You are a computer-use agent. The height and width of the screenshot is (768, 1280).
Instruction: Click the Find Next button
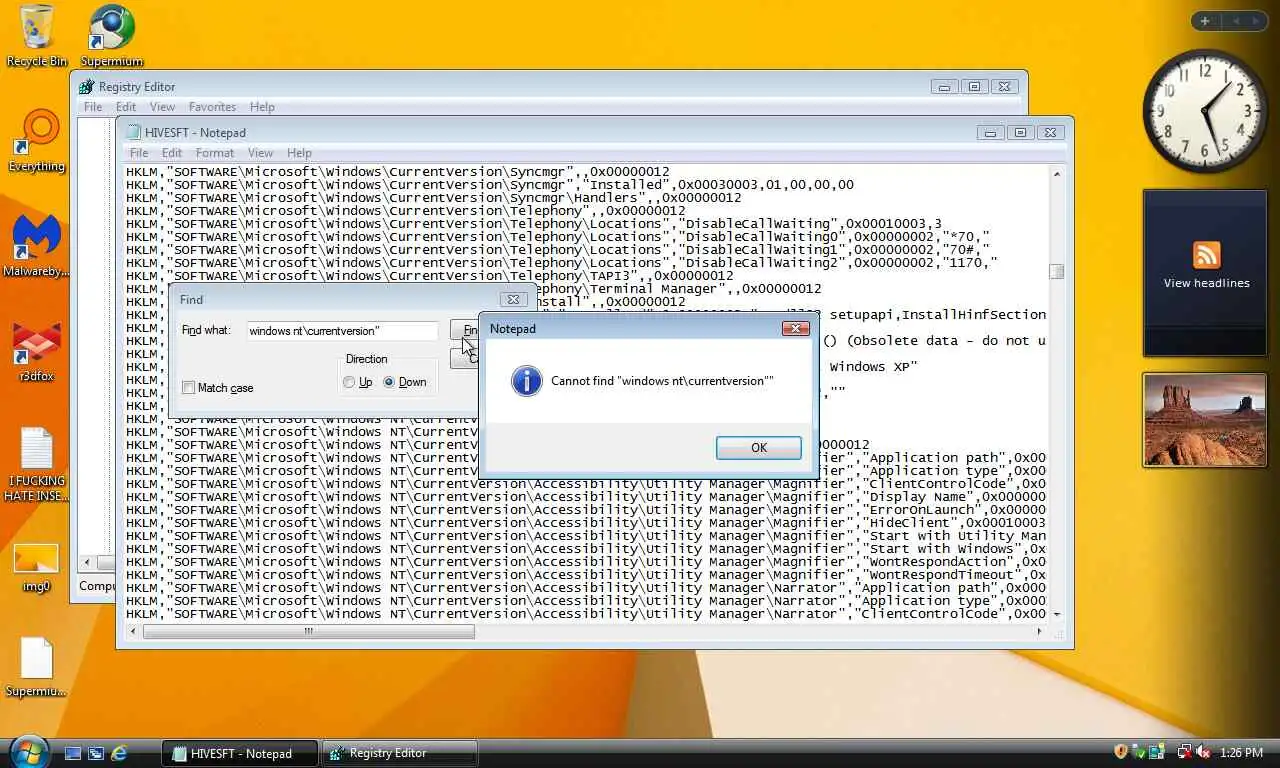(x=465, y=331)
